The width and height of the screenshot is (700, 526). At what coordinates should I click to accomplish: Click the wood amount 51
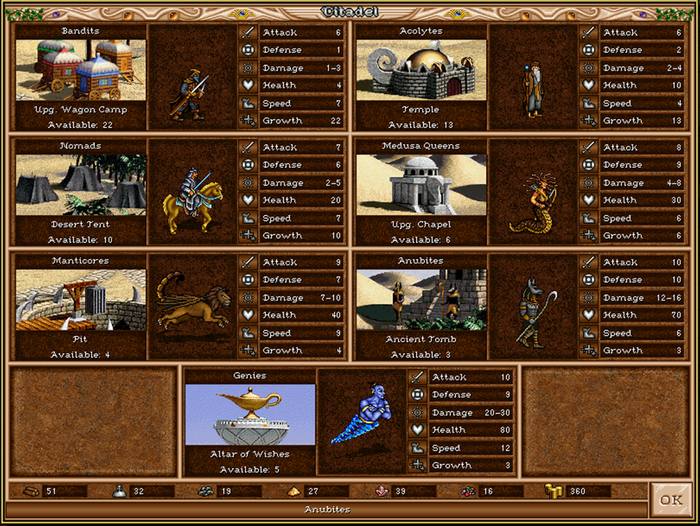click(x=51, y=491)
